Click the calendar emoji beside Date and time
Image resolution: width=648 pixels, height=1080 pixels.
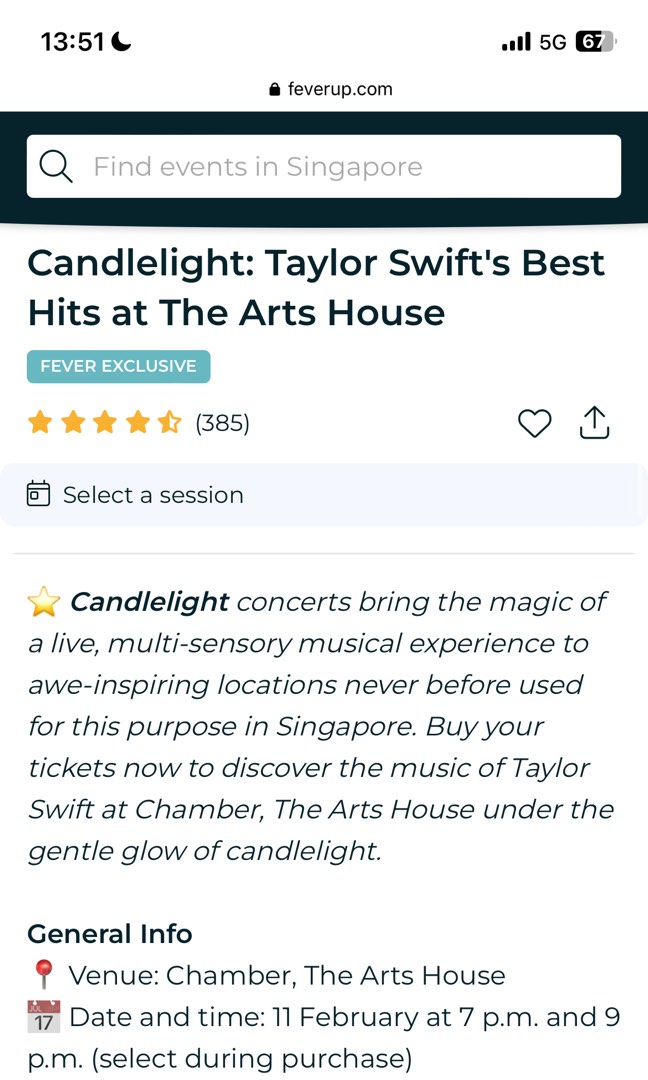43,1017
